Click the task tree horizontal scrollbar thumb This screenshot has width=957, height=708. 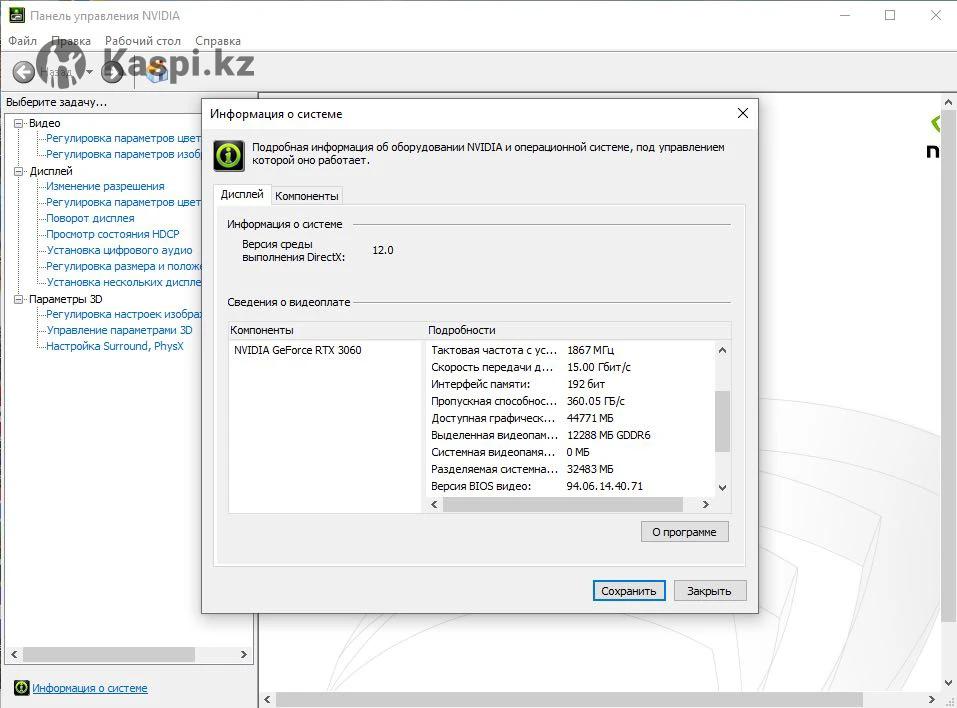(x=109, y=654)
